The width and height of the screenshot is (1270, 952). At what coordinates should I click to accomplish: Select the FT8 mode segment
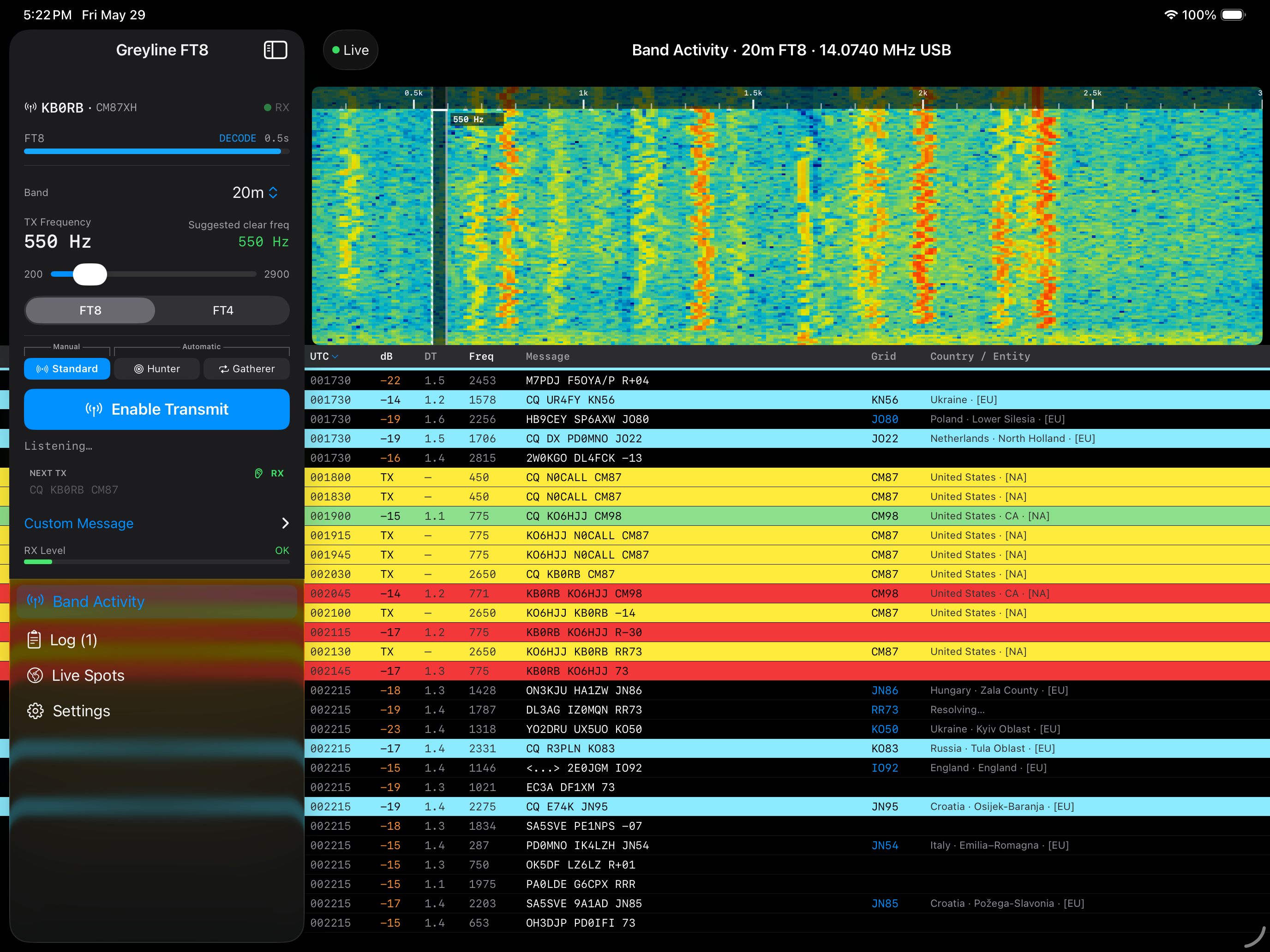[x=90, y=310]
